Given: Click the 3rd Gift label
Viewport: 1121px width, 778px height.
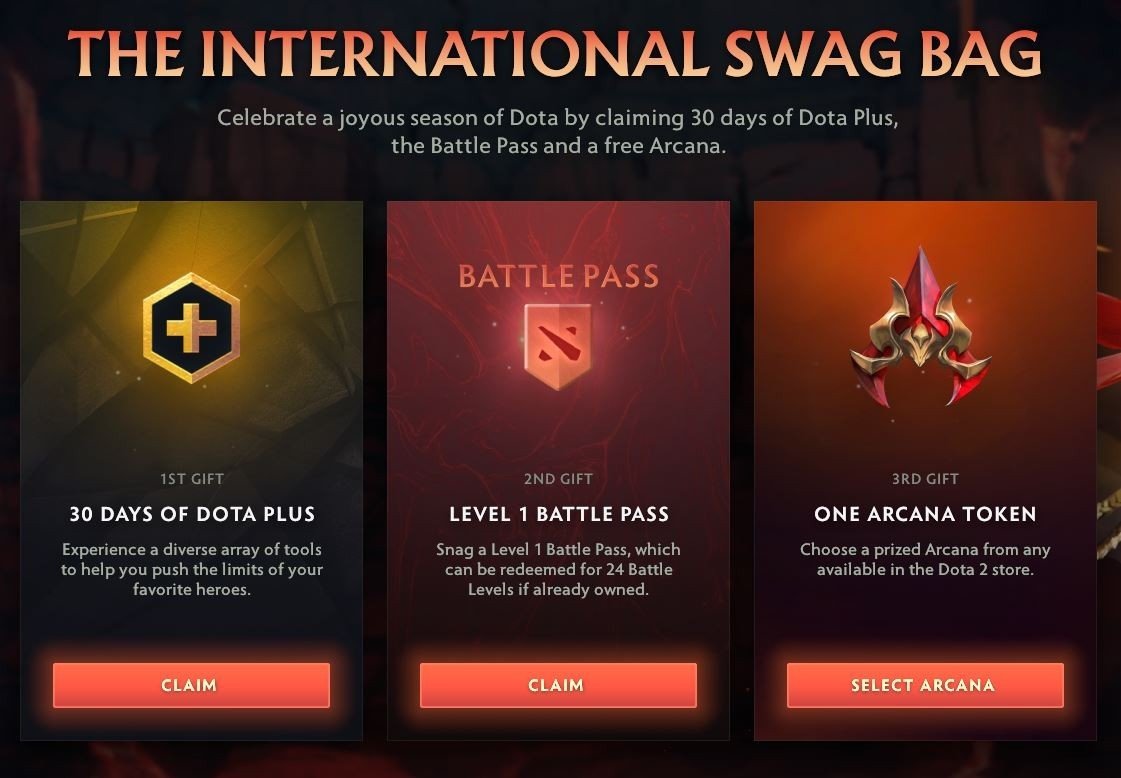Looking at the screenshot, I should [924, 479].
